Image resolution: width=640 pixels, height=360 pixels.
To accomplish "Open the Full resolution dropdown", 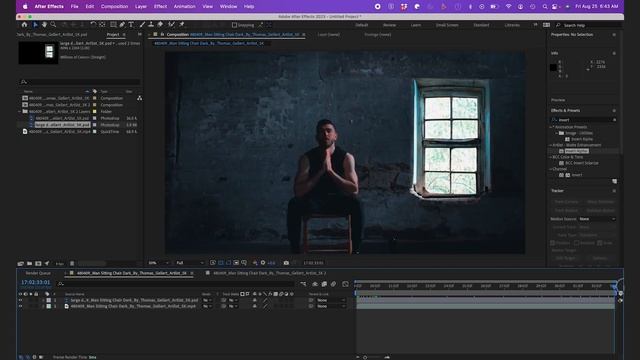I will (x=189, y=263).
